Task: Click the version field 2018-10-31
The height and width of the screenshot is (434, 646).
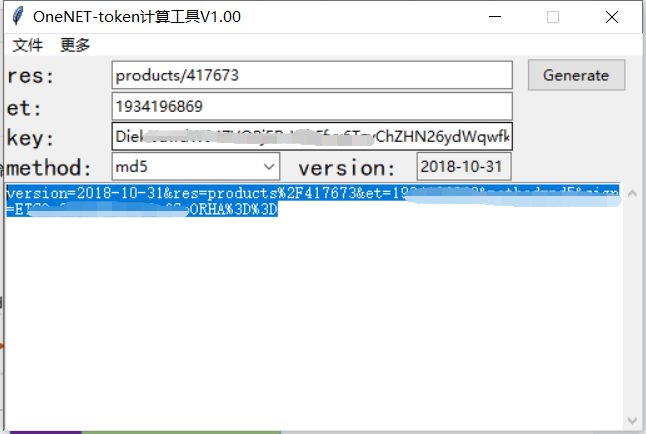Action: click(464, 167)
